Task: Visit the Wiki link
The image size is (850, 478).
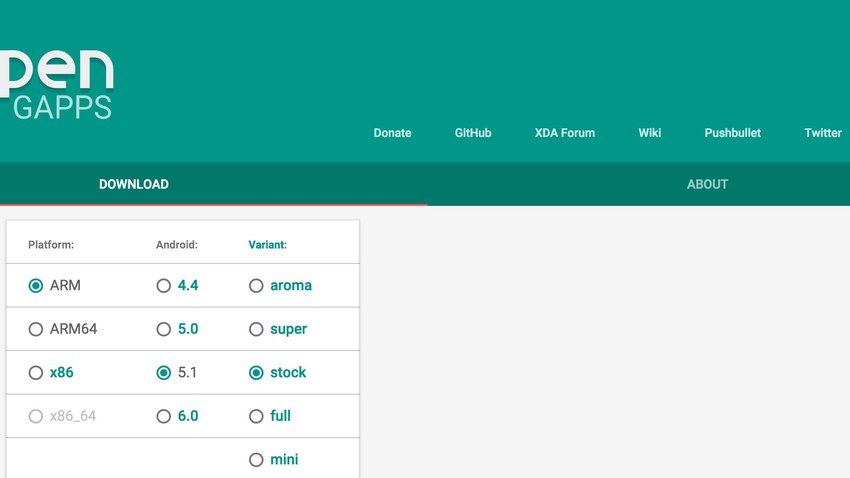Action: coord(649,133)
